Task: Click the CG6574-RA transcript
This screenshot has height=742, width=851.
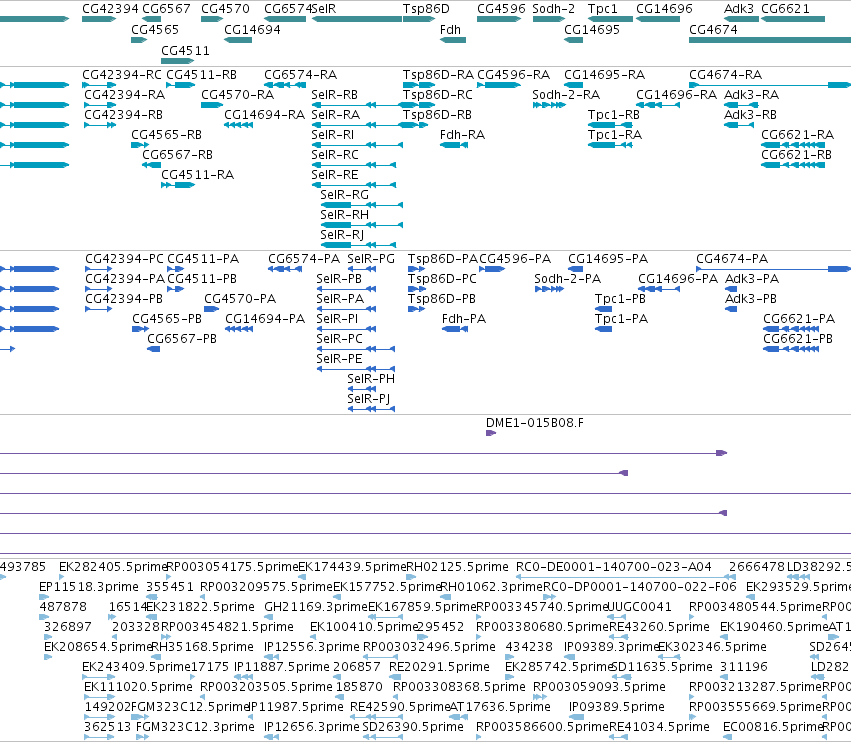Action: coord(285,85)
